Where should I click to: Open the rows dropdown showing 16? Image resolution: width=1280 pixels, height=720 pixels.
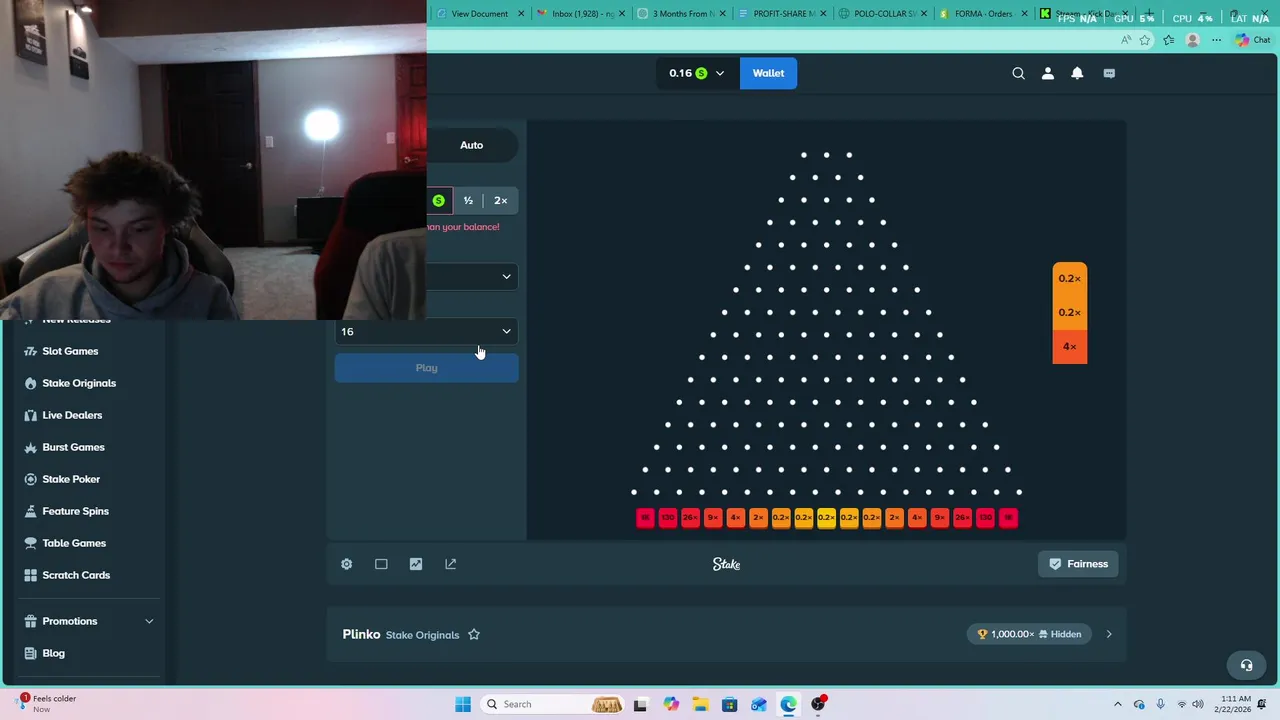coord(427,331)
